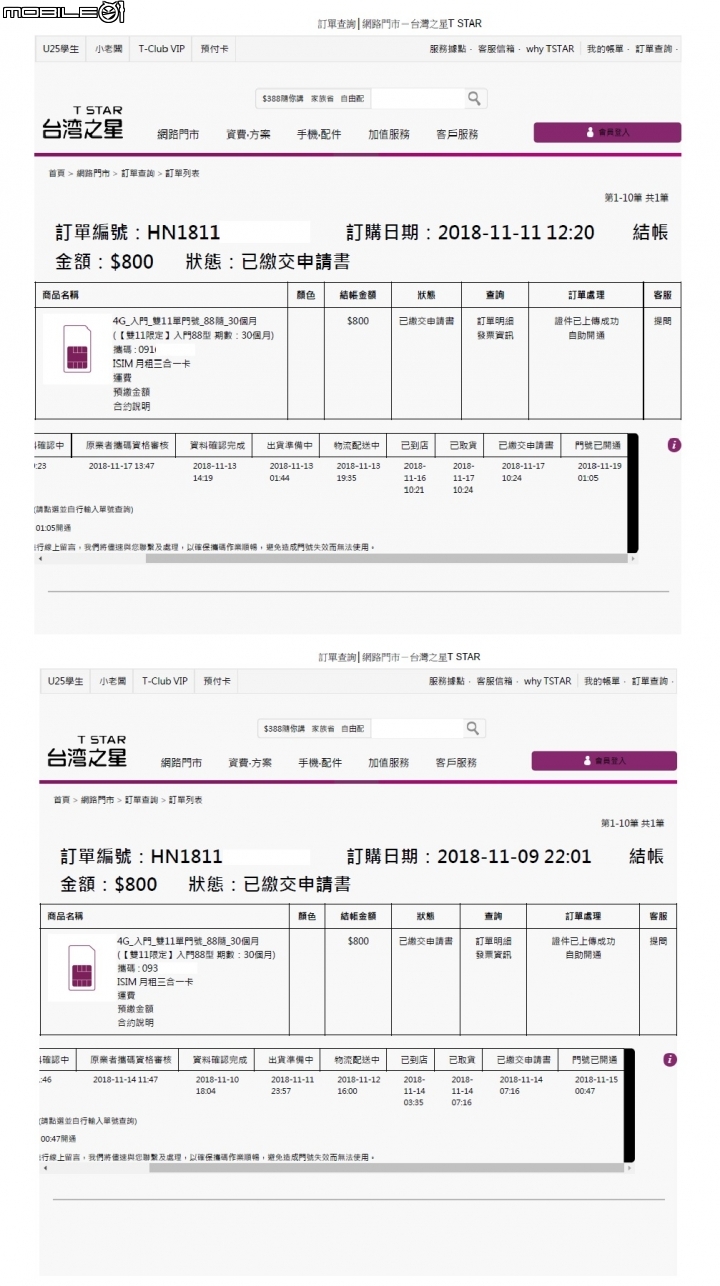This screenshot has height=1286, width=720.
Task: Click 預繳金額 under order dated 2018-11-11
Action: pos(132,392)
